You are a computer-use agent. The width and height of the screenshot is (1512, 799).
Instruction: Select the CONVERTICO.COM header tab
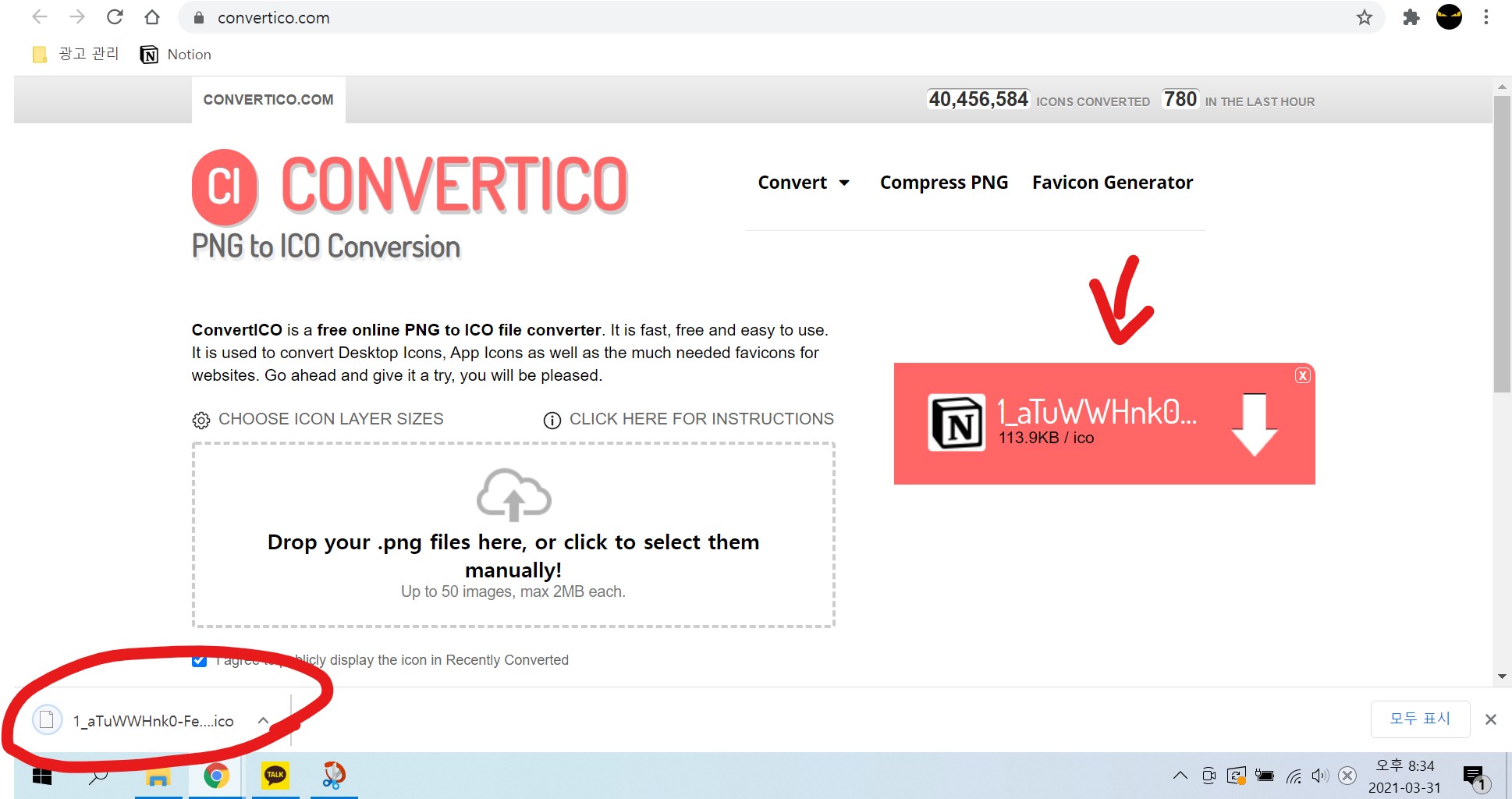click(268, 100)
